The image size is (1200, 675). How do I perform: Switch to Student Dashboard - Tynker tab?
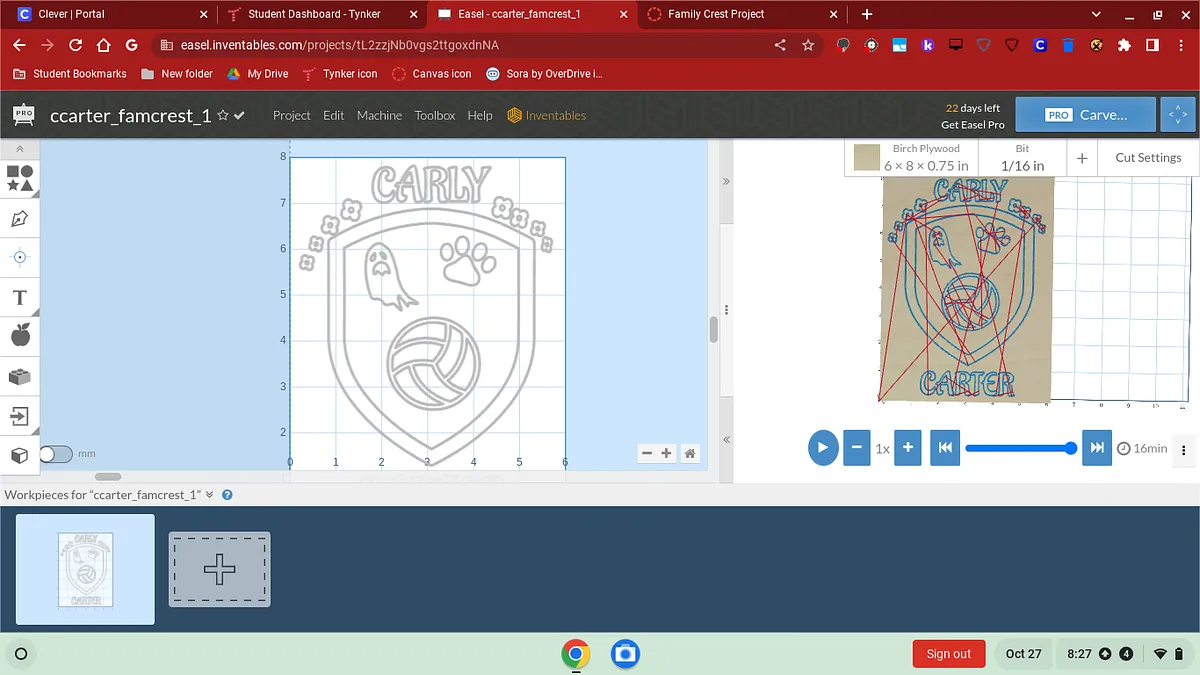(x=314, y=15)
